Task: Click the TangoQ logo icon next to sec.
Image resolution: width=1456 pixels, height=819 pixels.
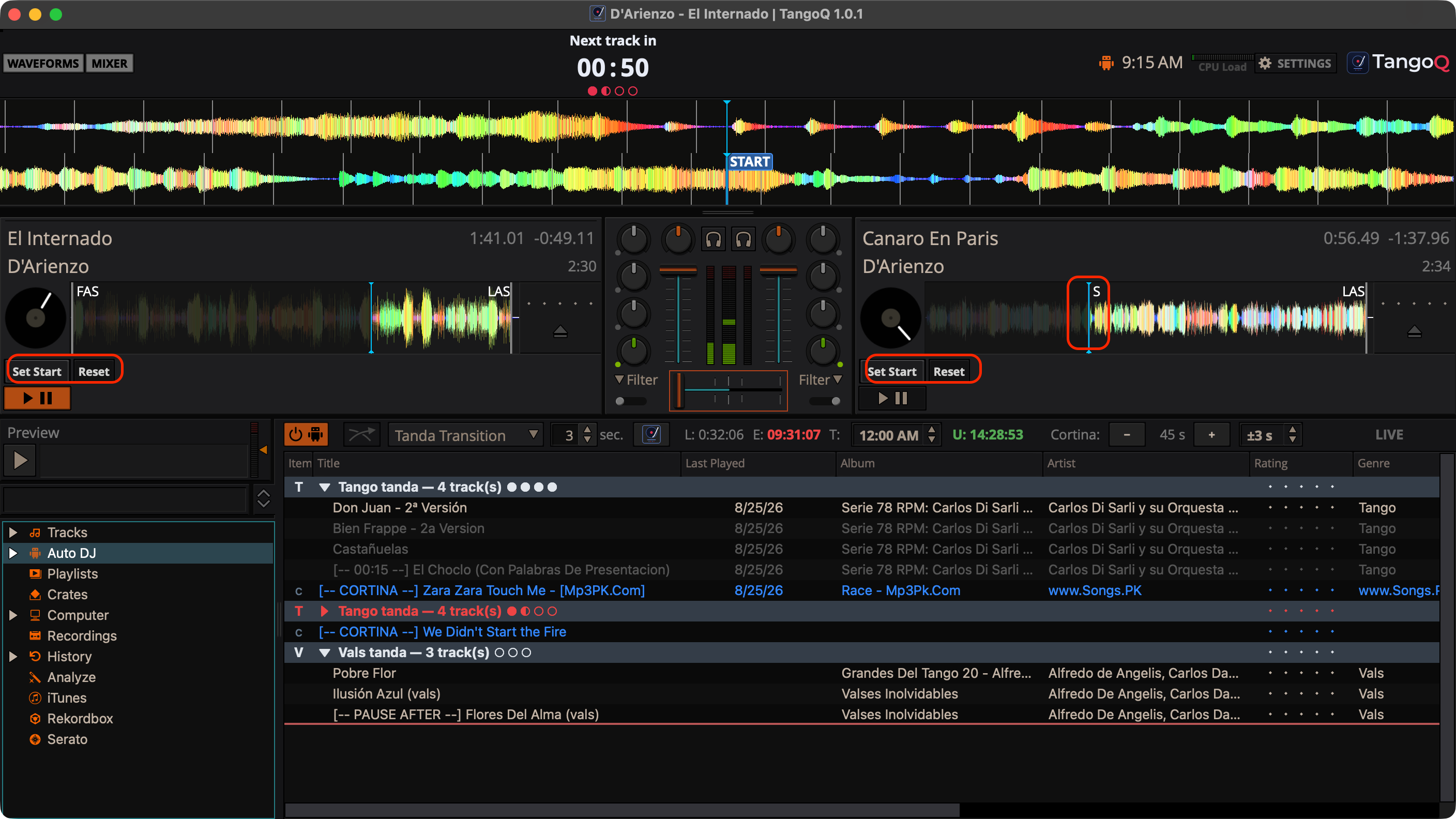Action: (651, 435)
